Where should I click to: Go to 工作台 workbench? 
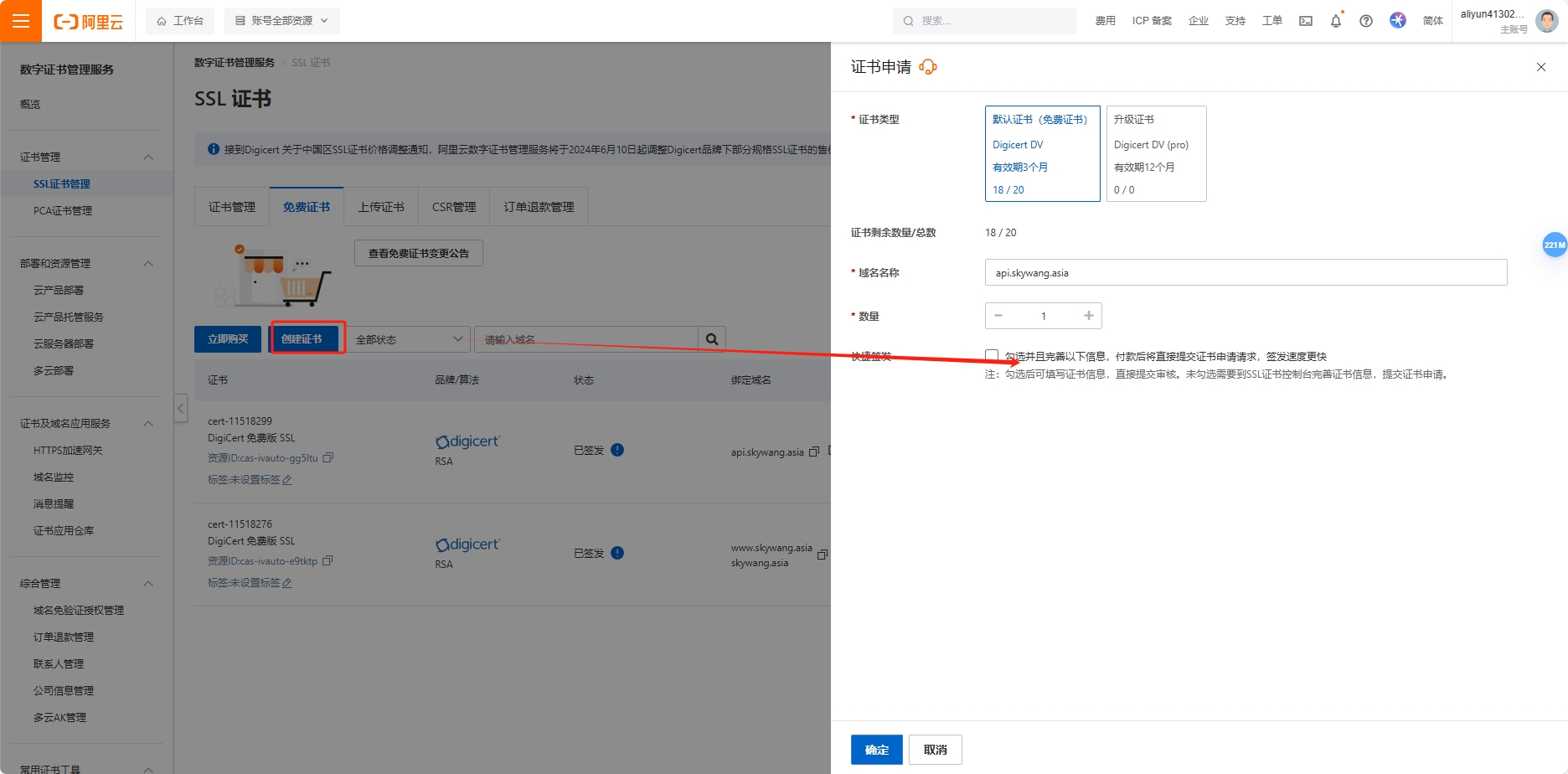pyautogui.click(x=180, y=21)
